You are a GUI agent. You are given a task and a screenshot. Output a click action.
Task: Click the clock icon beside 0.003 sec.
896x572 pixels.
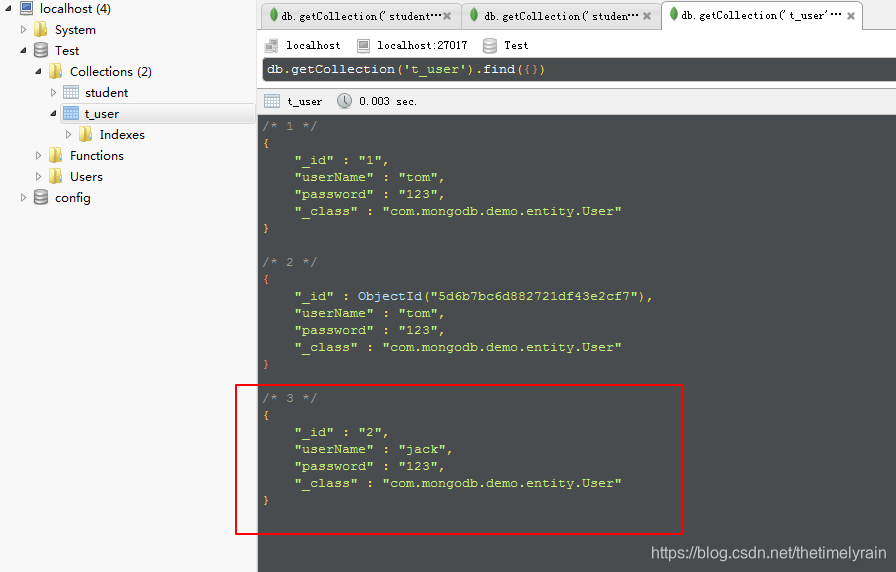pos(344,101)
